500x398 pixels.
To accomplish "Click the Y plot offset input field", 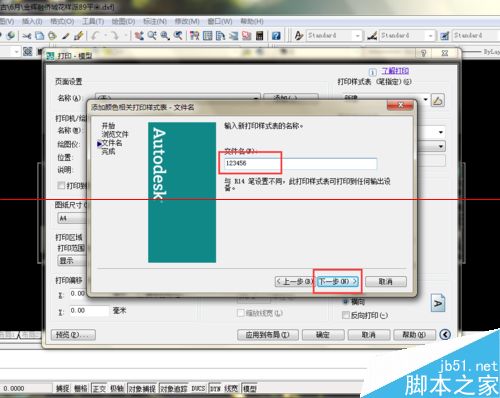I will click(89, 311).
